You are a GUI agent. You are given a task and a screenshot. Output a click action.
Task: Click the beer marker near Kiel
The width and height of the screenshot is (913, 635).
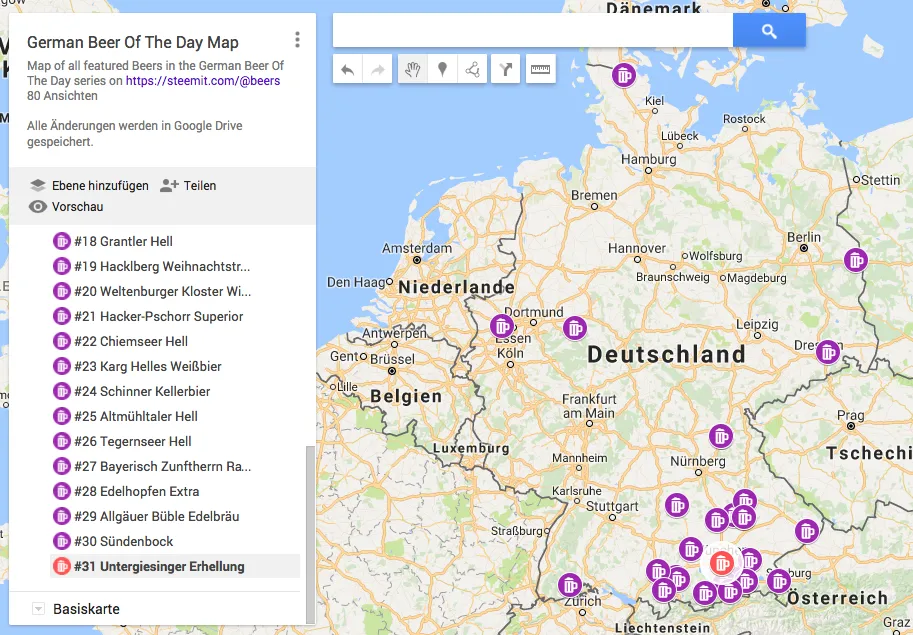pyautogui.click(x=625, y=75)
